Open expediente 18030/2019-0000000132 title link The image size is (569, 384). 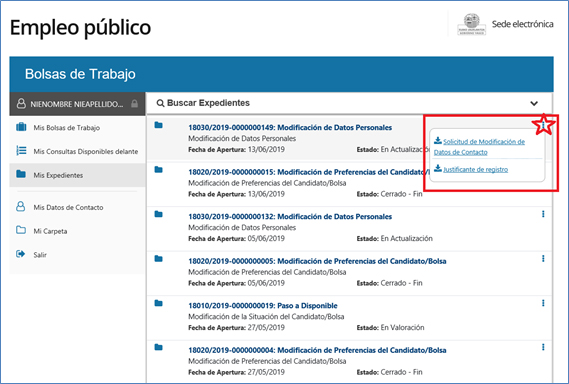pyautogui.click(x=290, y=217)
